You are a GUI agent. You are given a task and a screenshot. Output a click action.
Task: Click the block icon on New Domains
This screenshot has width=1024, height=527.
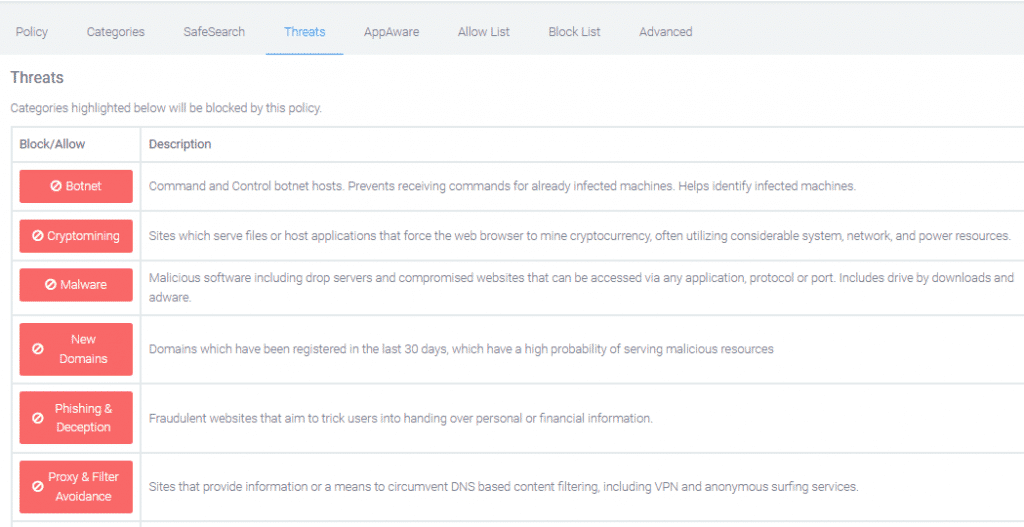pos(38,349)
